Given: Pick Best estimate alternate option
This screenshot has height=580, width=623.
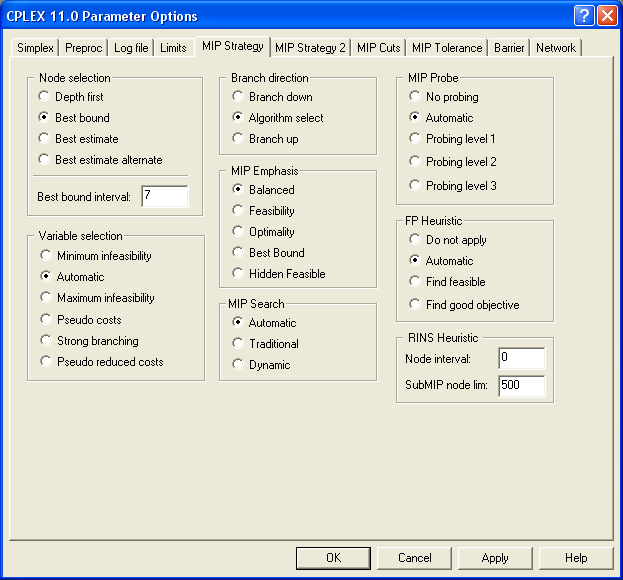Looking at the screenshot, I should pyautogui.click(x=101, y=160).
